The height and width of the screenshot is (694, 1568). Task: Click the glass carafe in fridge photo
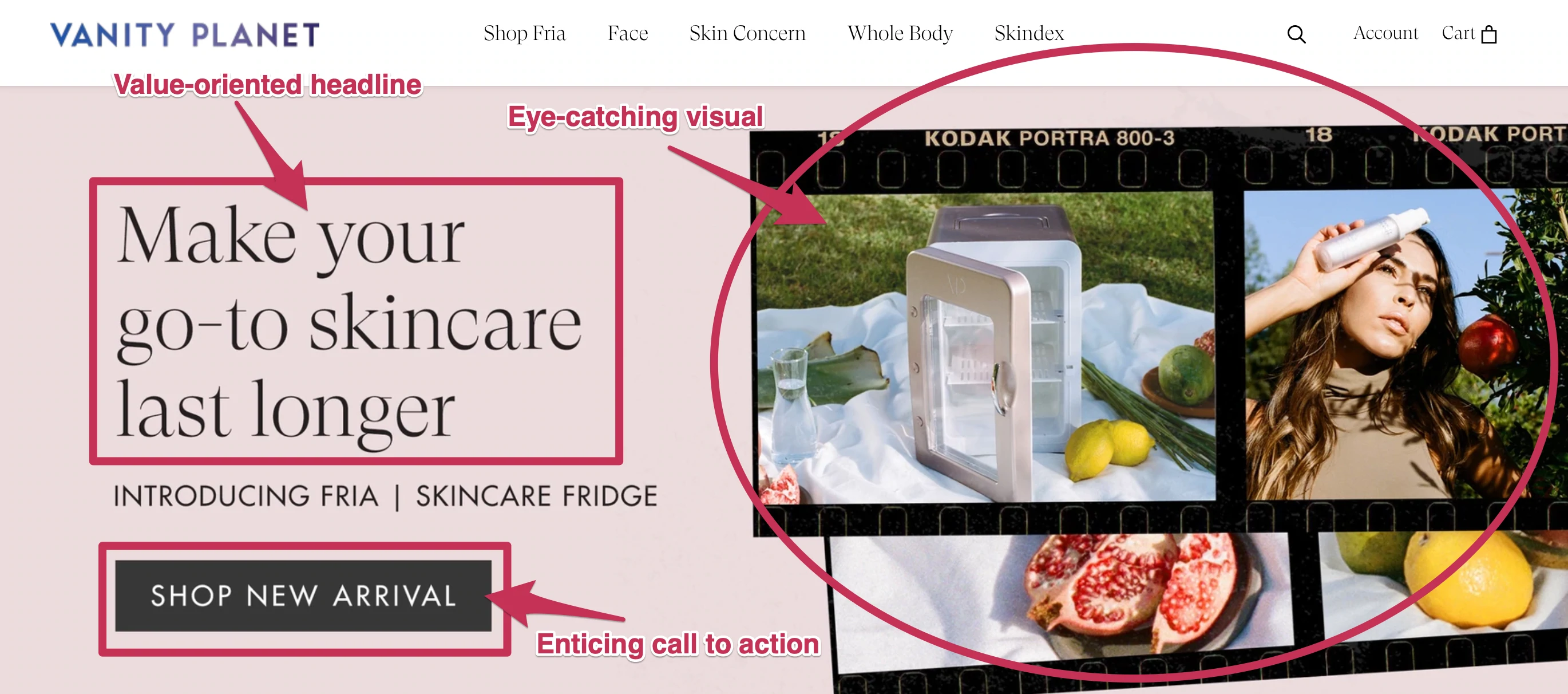coord(791,405)
